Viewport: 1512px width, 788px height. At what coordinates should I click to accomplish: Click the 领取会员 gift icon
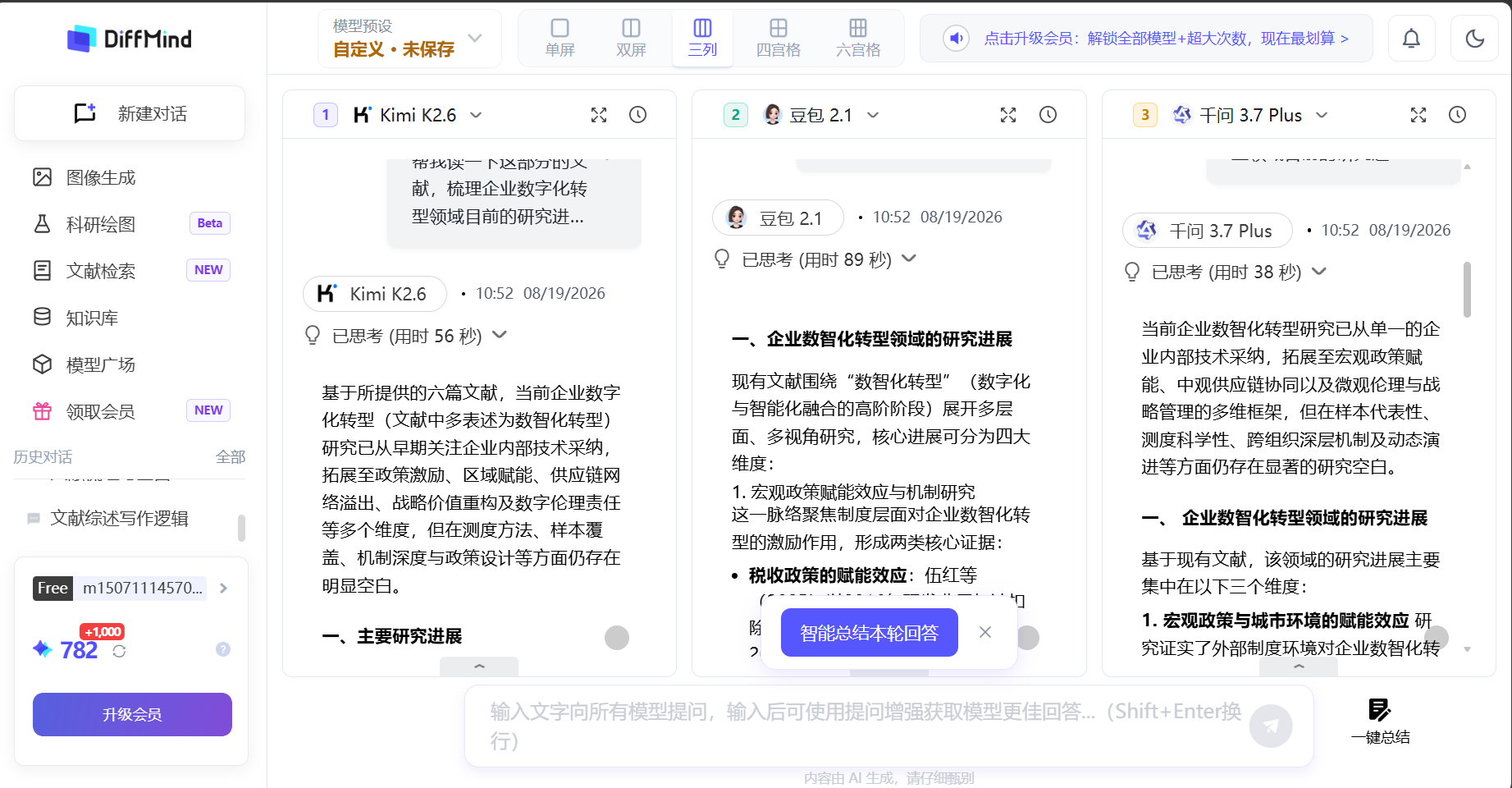[43, 411]
